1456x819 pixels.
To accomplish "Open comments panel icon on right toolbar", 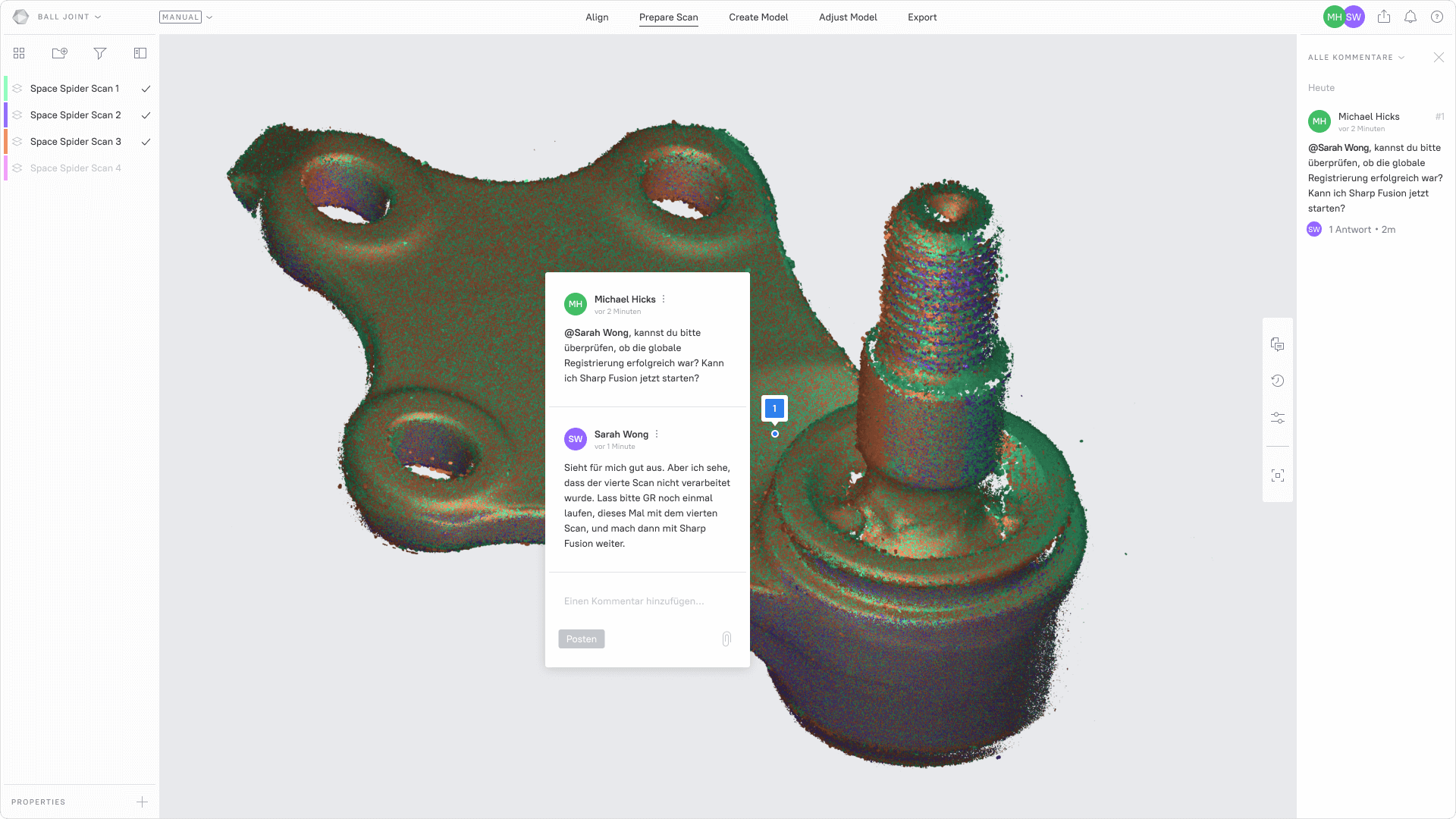I will 1278,345.
